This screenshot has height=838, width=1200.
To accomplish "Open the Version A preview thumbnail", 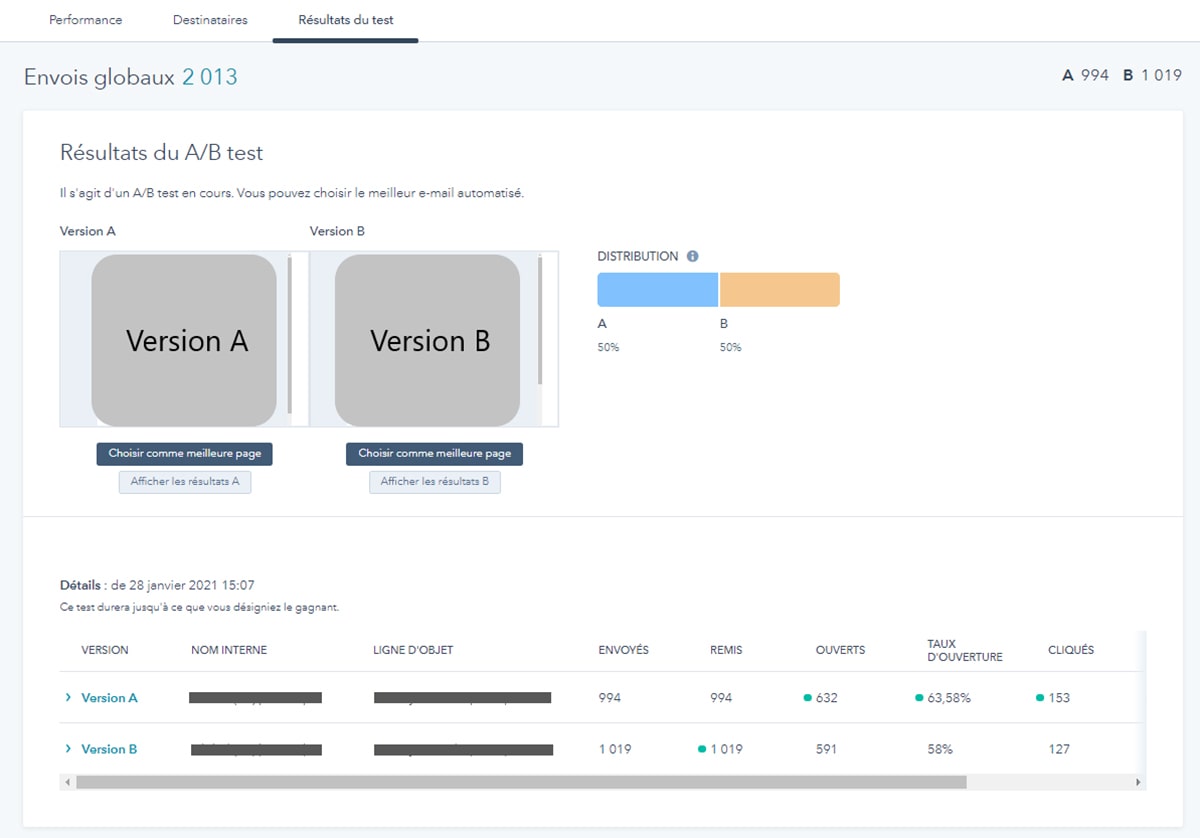I will pos(184,340).
